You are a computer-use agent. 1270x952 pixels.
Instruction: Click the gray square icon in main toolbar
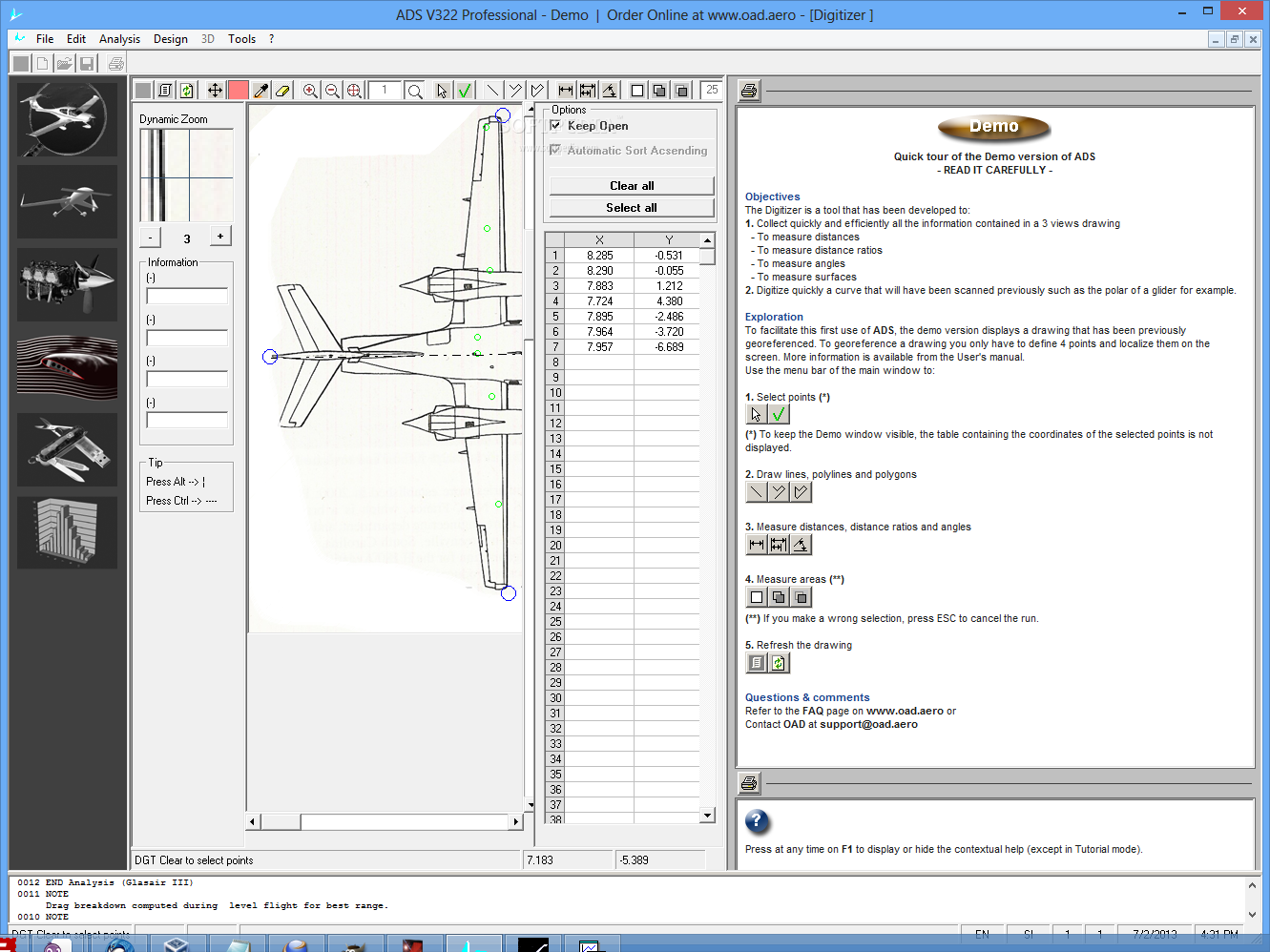(x=20, y=64)
